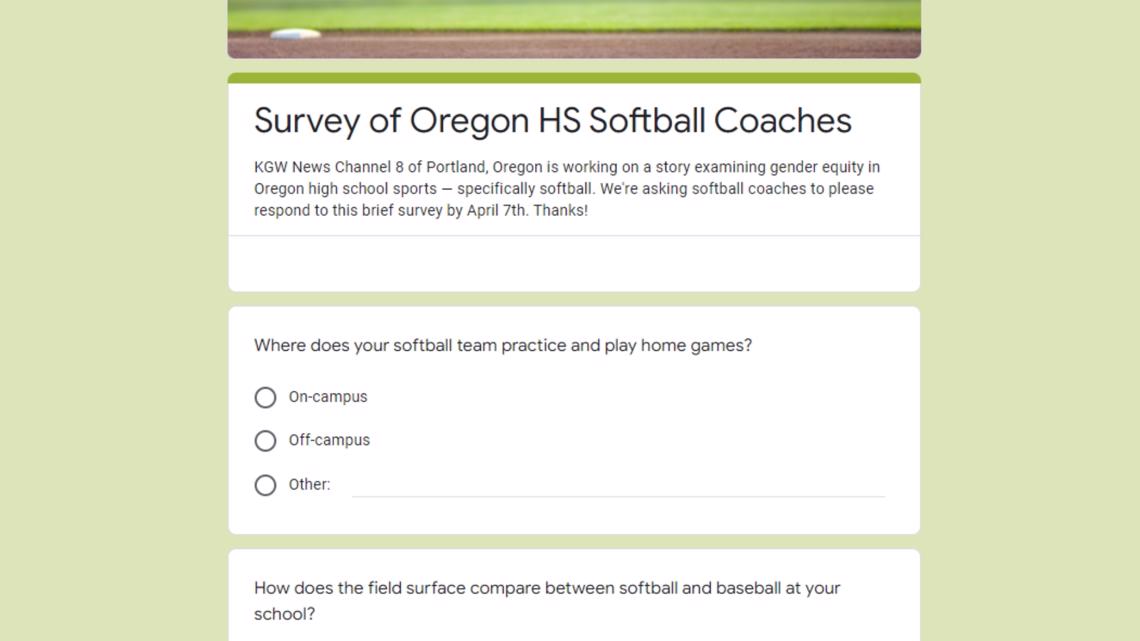1140x641 pixels.
Task: Click the practice and home games question text
Action: [503, 345]
